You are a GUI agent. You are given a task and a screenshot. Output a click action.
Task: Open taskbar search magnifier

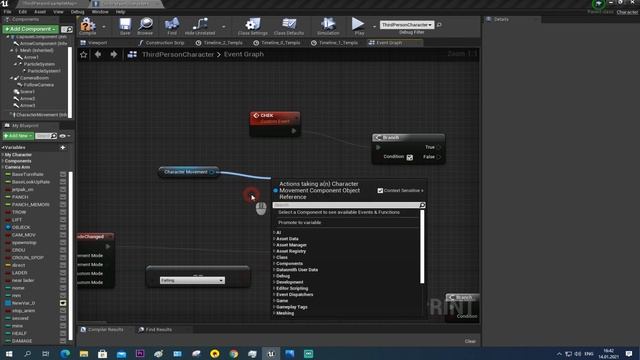click(x=27, y=353)
